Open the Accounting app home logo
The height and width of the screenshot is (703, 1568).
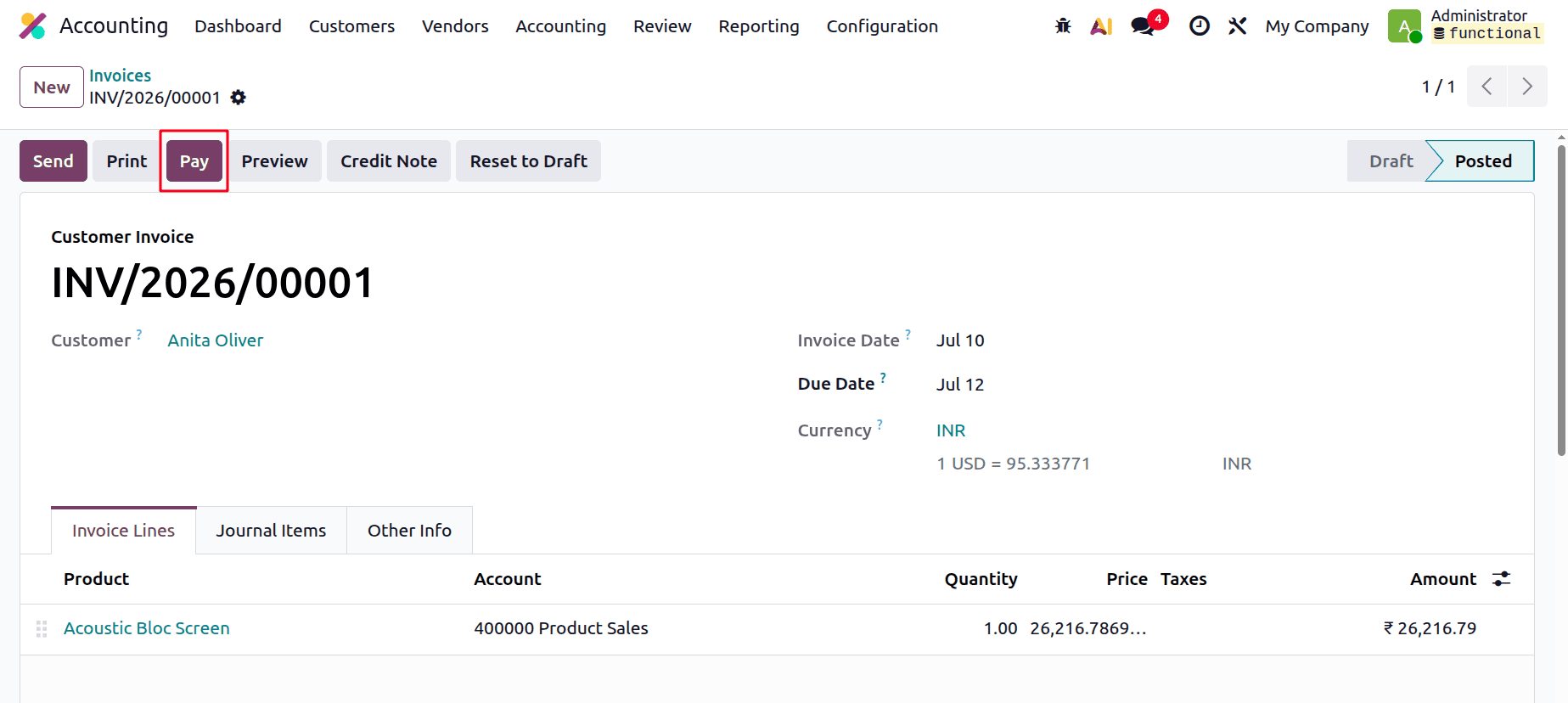pyautogui.click(x=33, y=26)
